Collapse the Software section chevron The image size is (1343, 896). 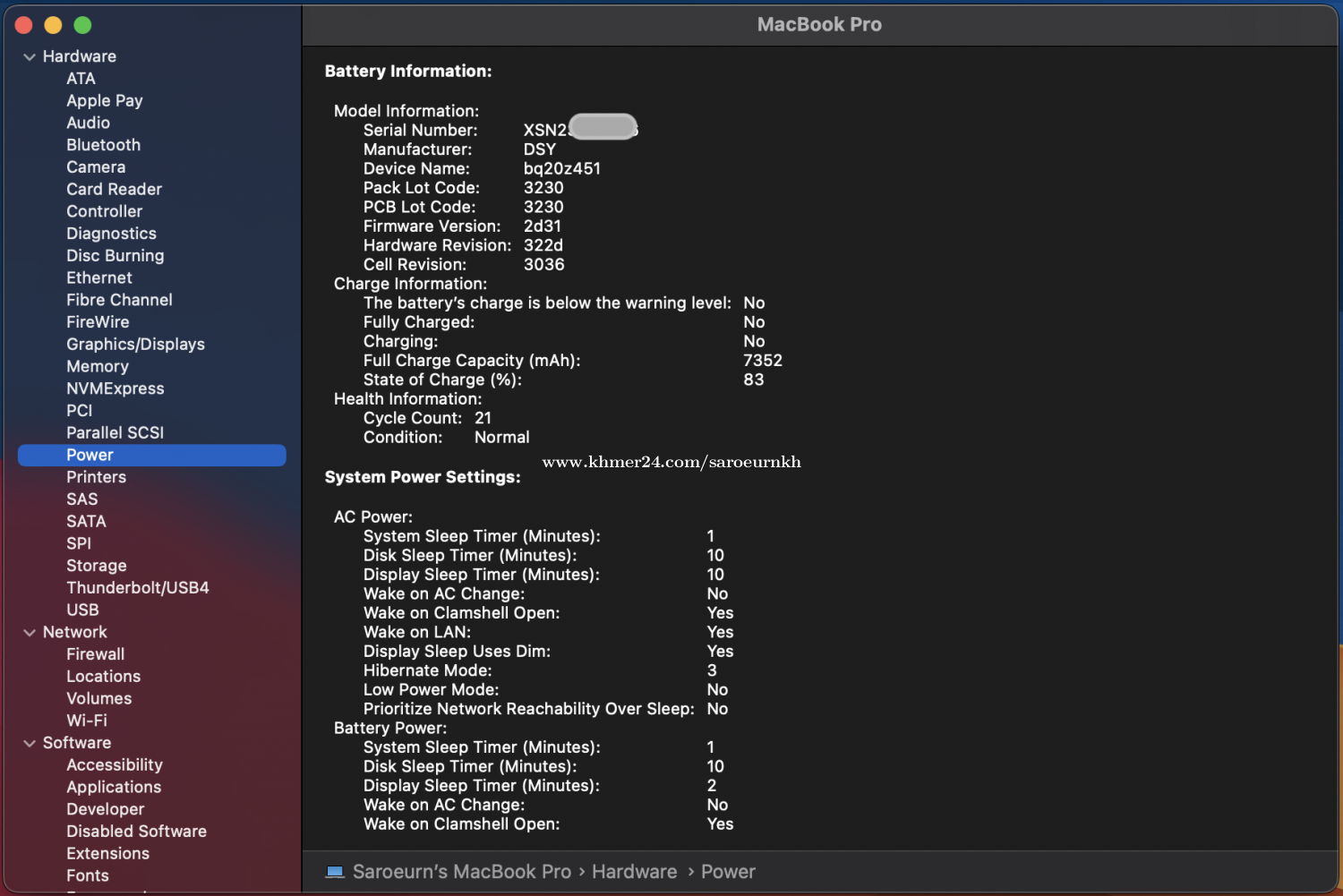pos(30,744)
